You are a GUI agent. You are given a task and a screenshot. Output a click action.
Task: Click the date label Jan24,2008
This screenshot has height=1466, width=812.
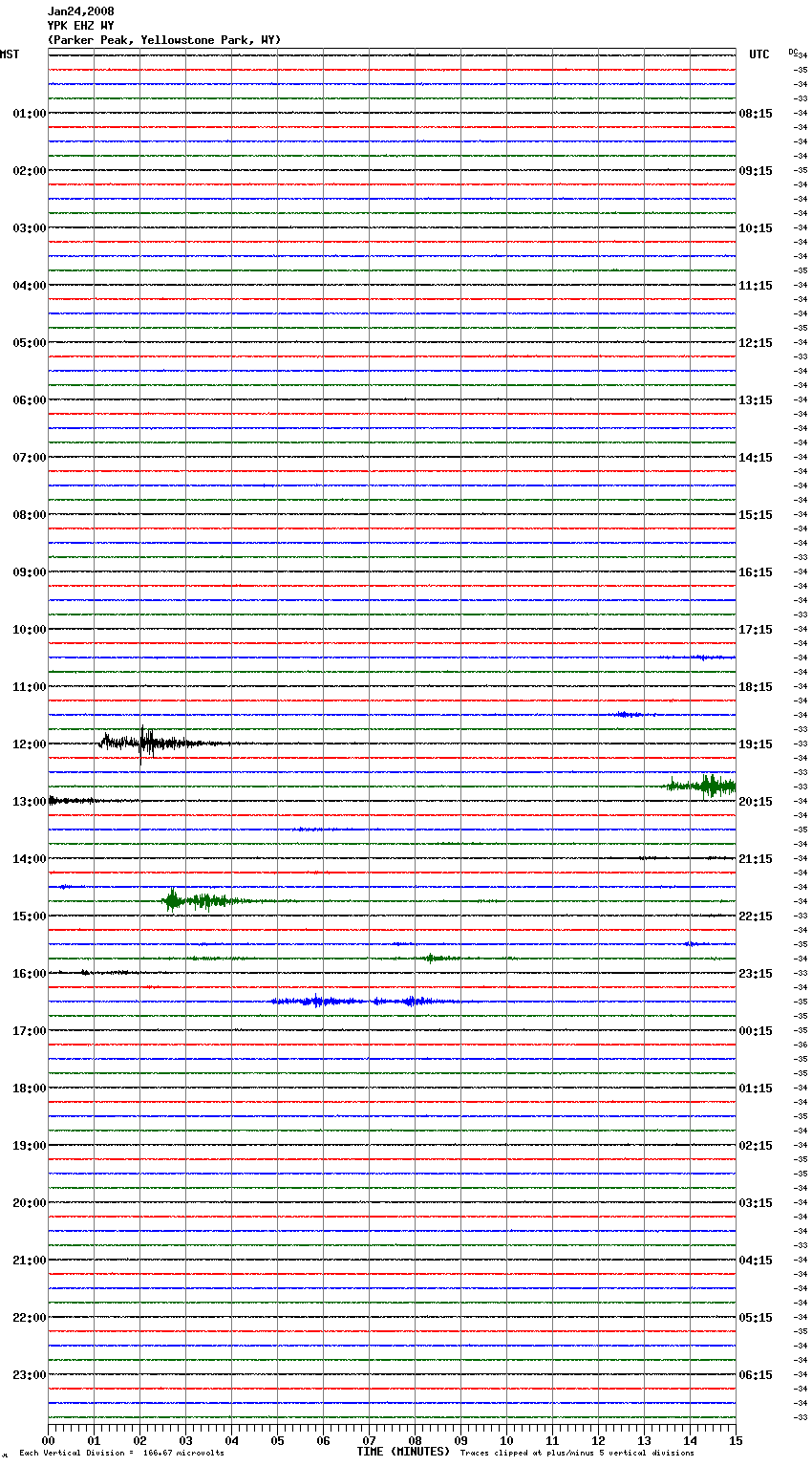pos(80,11)
